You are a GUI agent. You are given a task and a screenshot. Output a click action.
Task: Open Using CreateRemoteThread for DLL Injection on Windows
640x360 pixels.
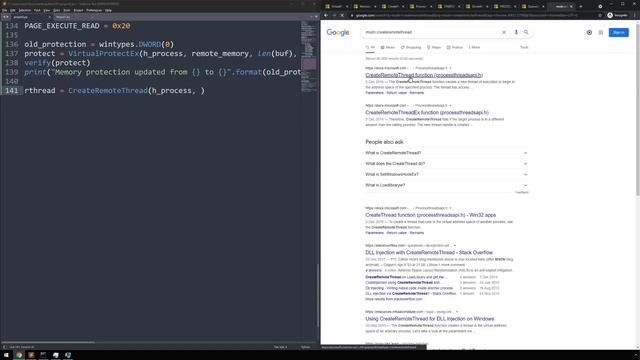[x=429, y=319]
